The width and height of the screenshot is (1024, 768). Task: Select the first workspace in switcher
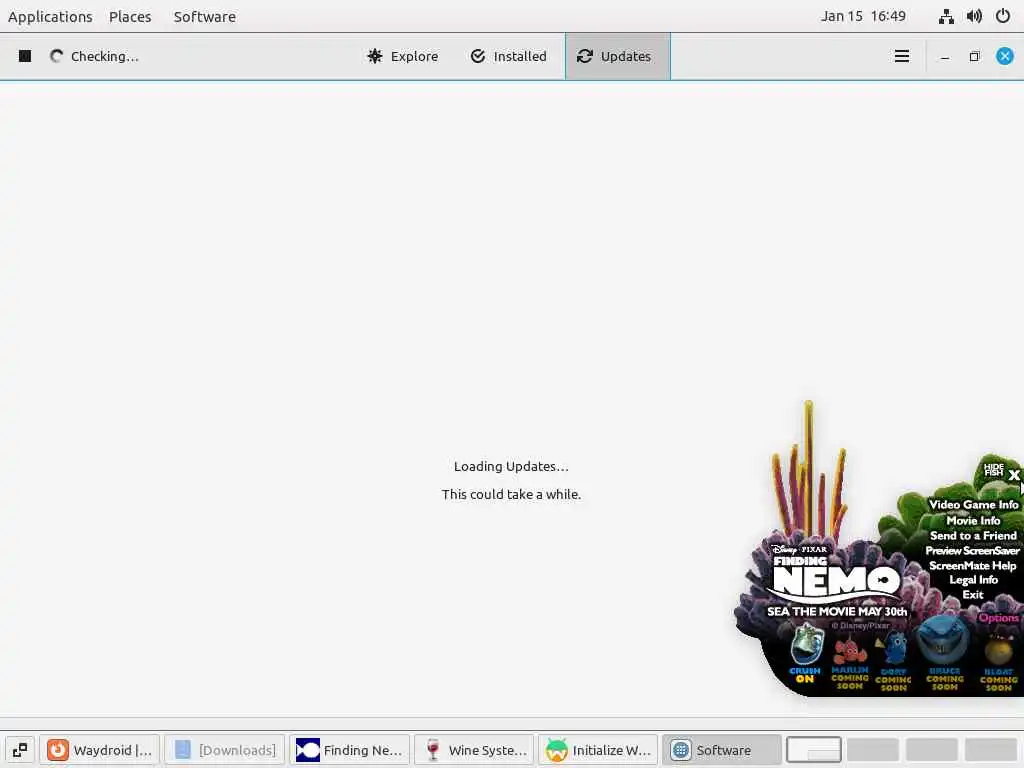click(814, 750)
